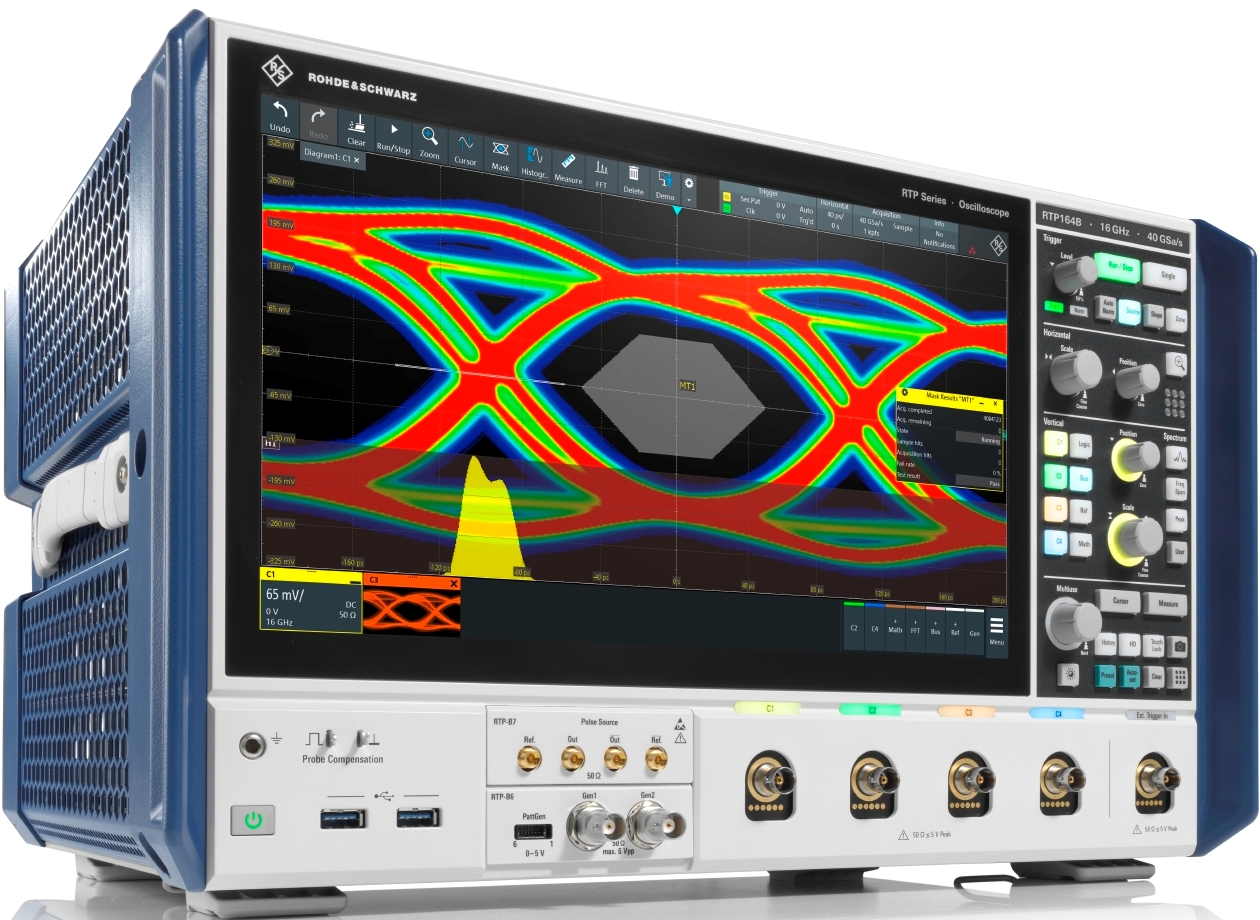Screen dimensions: 1260x920
Task: Open the Menu hamburger button
Action: 996,631
